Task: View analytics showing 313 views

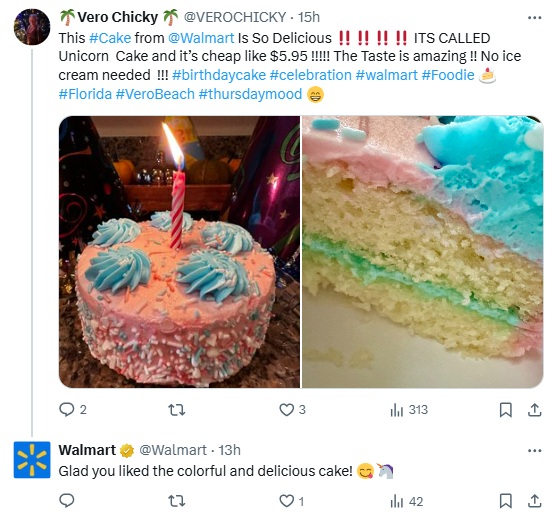Action: point(409,410)
